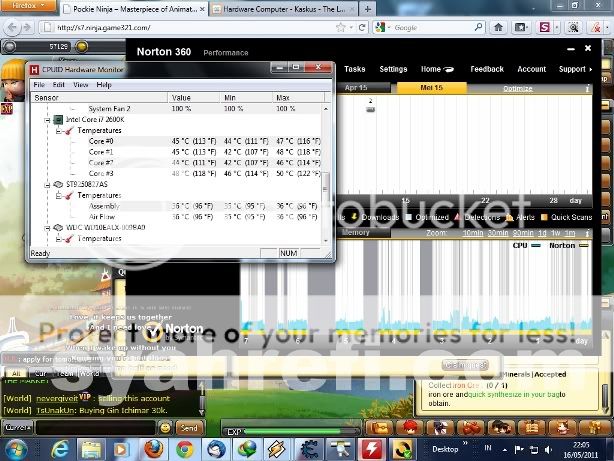Image resolution: width=614 pixels, height=461 pixels.
Task: Click the search magnifier icon in Firefox
Action: 478,27
